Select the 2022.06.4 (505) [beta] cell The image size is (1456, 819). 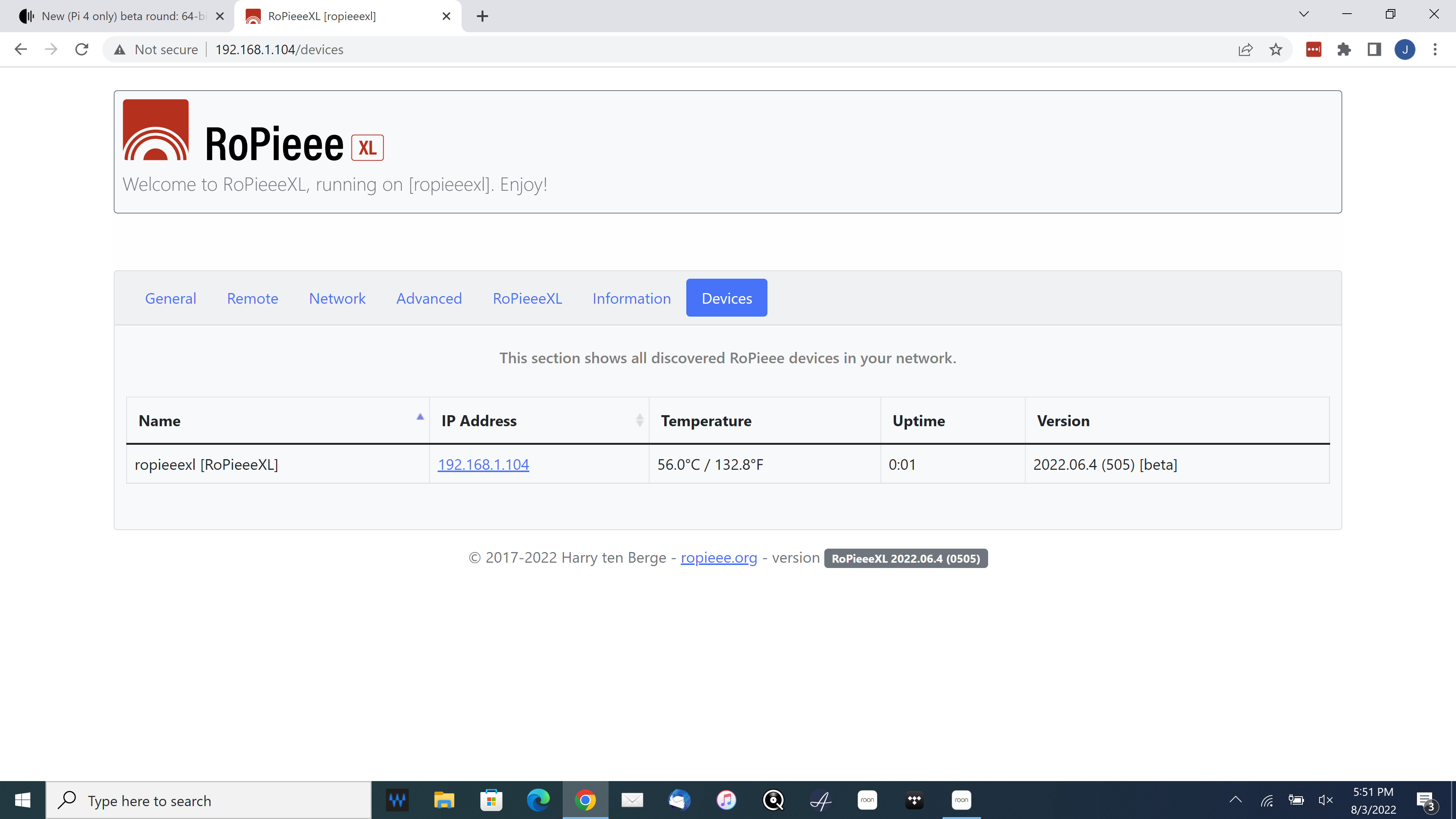pyautogui.click(x=1177, y=464)
